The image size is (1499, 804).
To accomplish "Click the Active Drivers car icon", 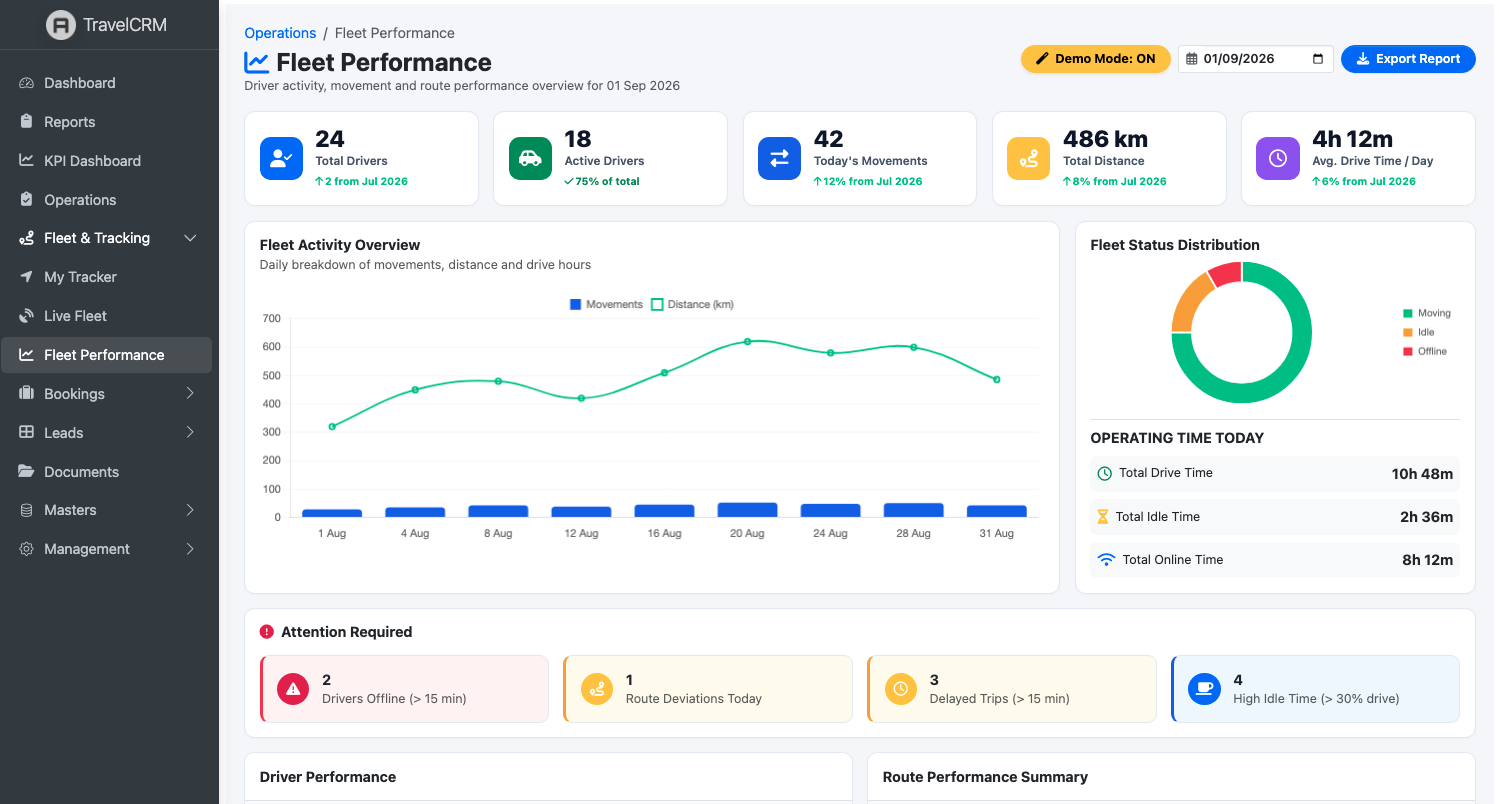I will pyautogui.click(x=530, y=158).
